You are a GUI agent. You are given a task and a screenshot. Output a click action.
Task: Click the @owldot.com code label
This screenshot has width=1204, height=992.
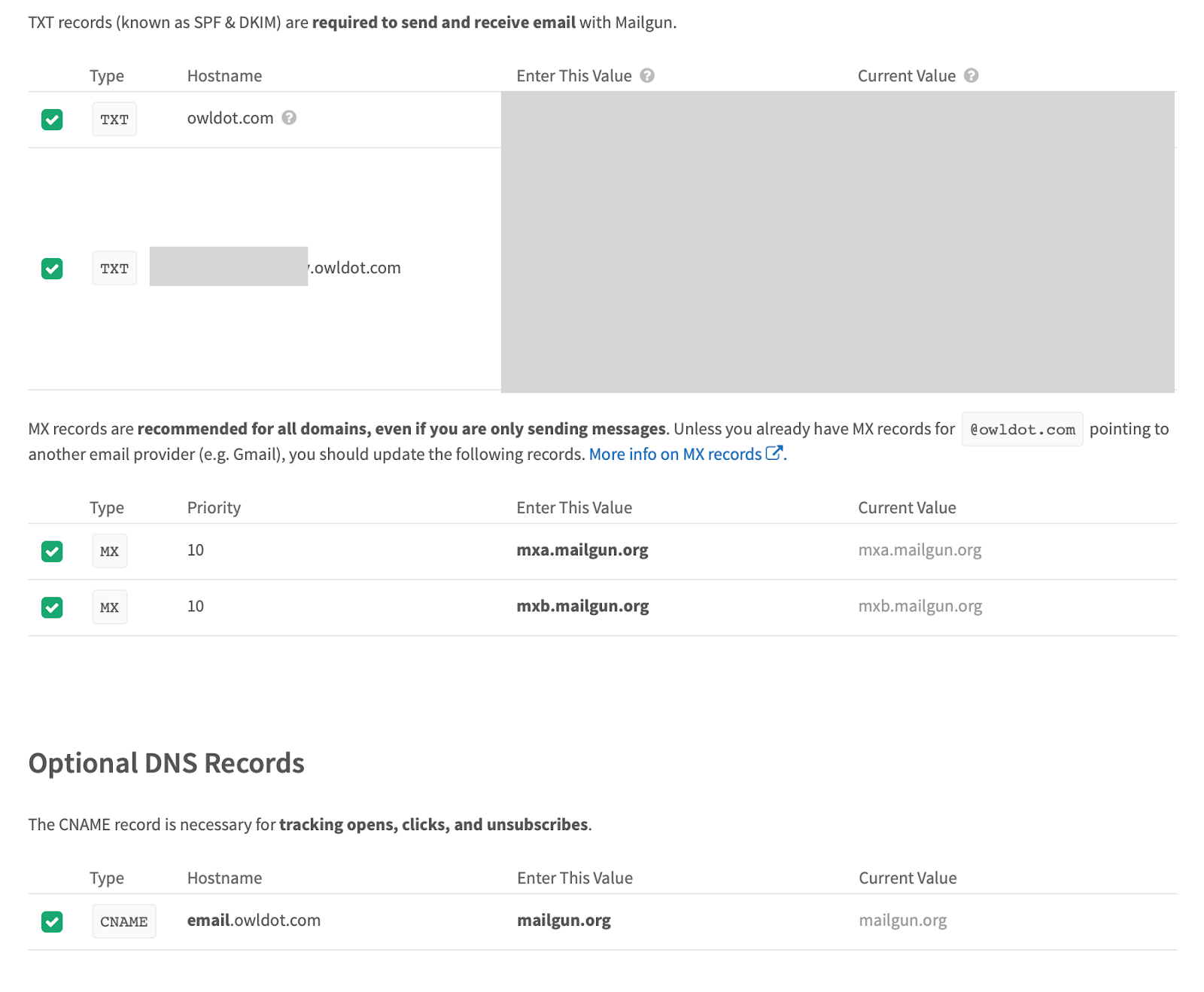click(x=1022, y=429)
